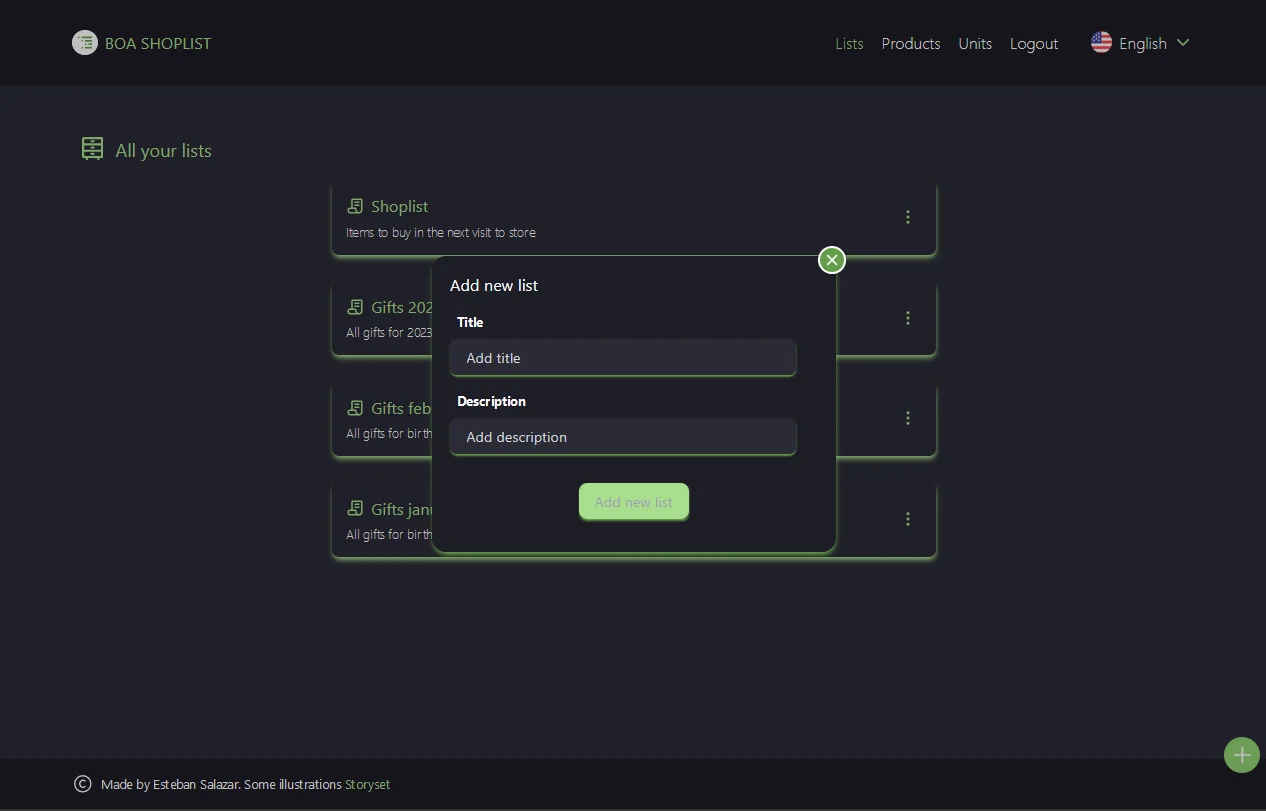Close the Add new list dialog
Screen dimensions: 1266x811
831,260
